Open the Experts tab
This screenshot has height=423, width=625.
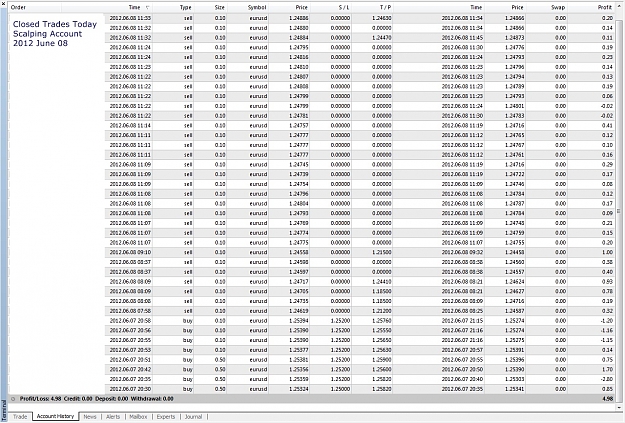pos(166,417)
